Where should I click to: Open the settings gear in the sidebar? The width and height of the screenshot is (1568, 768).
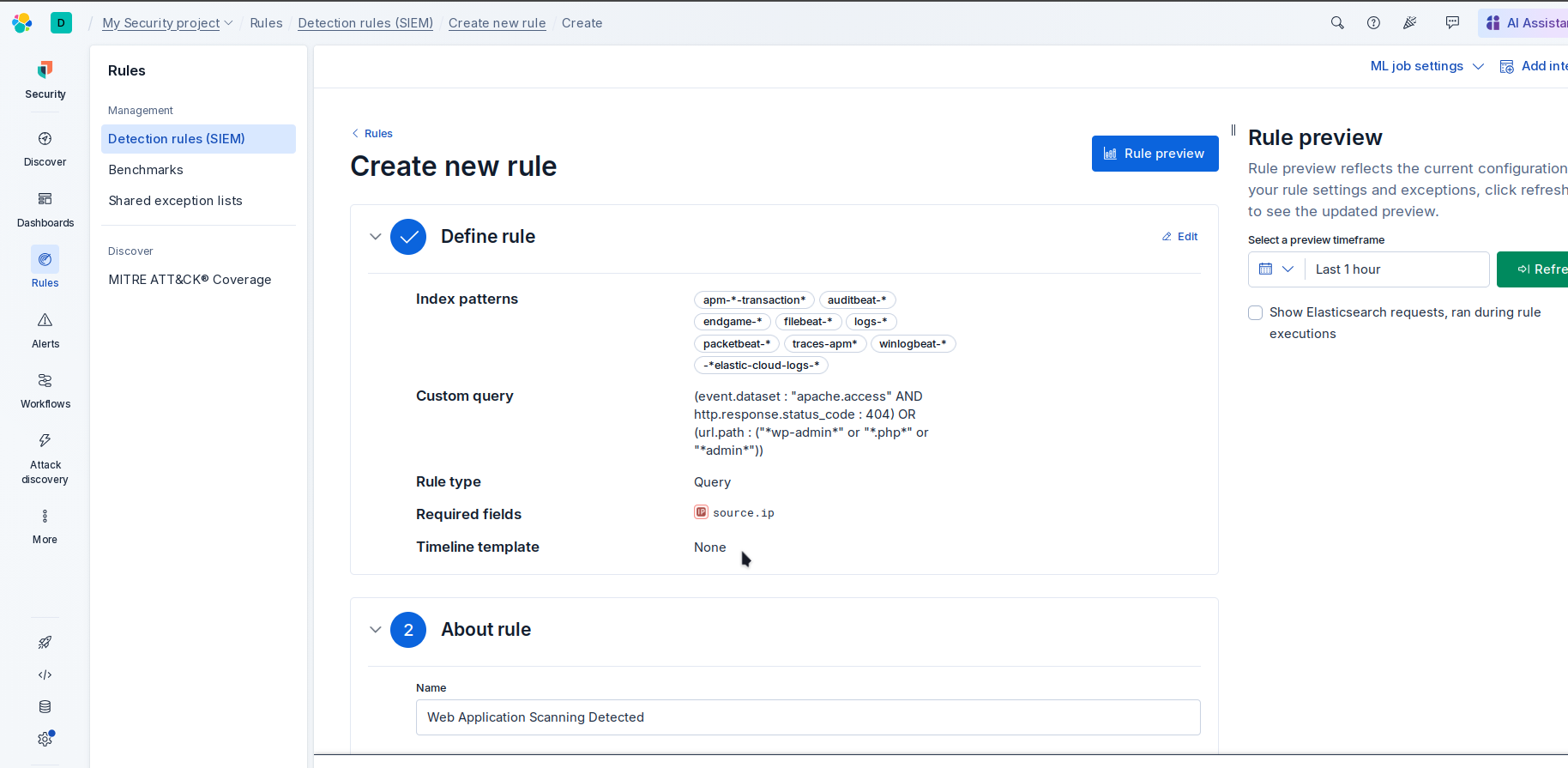point(45,739)
